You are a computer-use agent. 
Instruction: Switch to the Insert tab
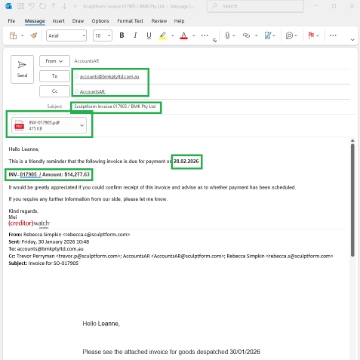pyautogui.click(x=58, y=21)
